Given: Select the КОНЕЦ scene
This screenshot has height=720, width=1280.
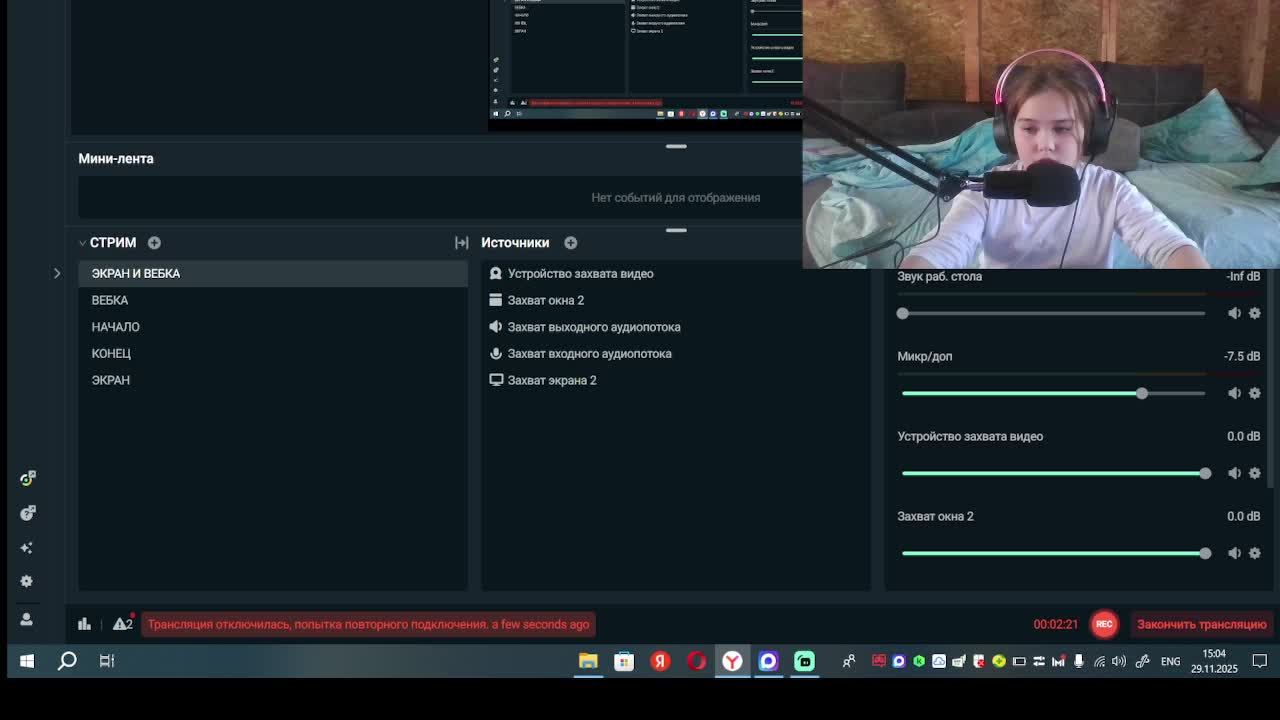Looking at the screenshot, I should click(273, 353).
